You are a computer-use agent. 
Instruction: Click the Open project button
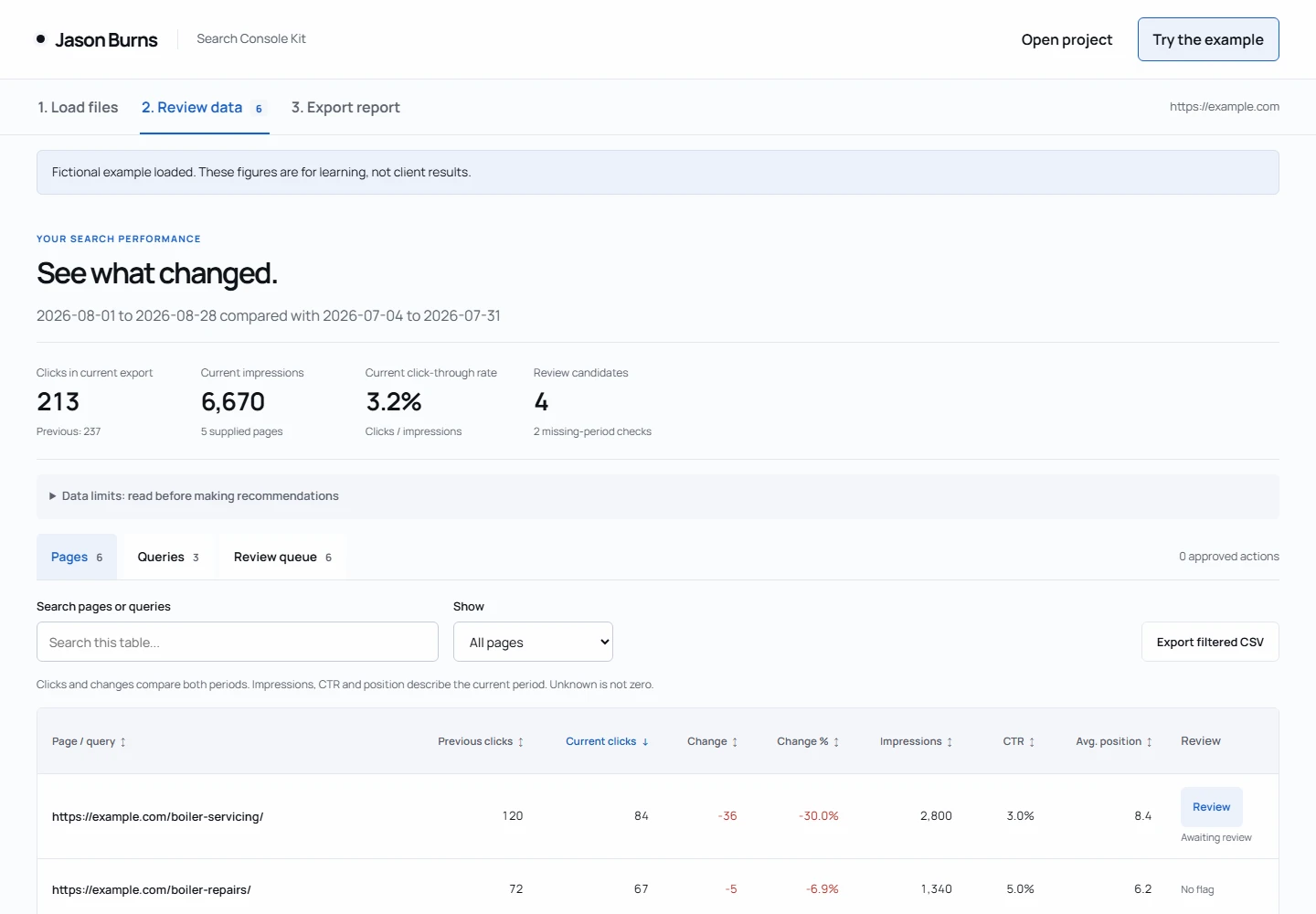(1067, 39)
